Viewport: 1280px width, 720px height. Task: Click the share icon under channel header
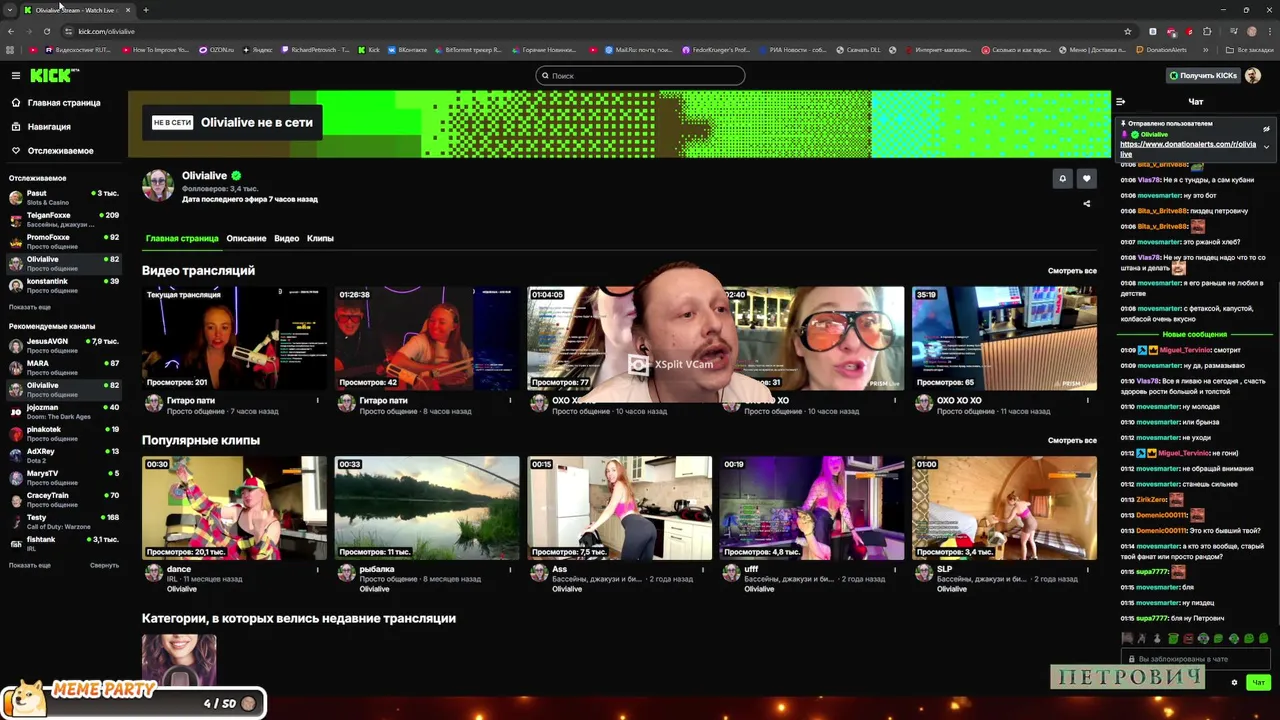pyautogui.click(x=1086, y=203)
